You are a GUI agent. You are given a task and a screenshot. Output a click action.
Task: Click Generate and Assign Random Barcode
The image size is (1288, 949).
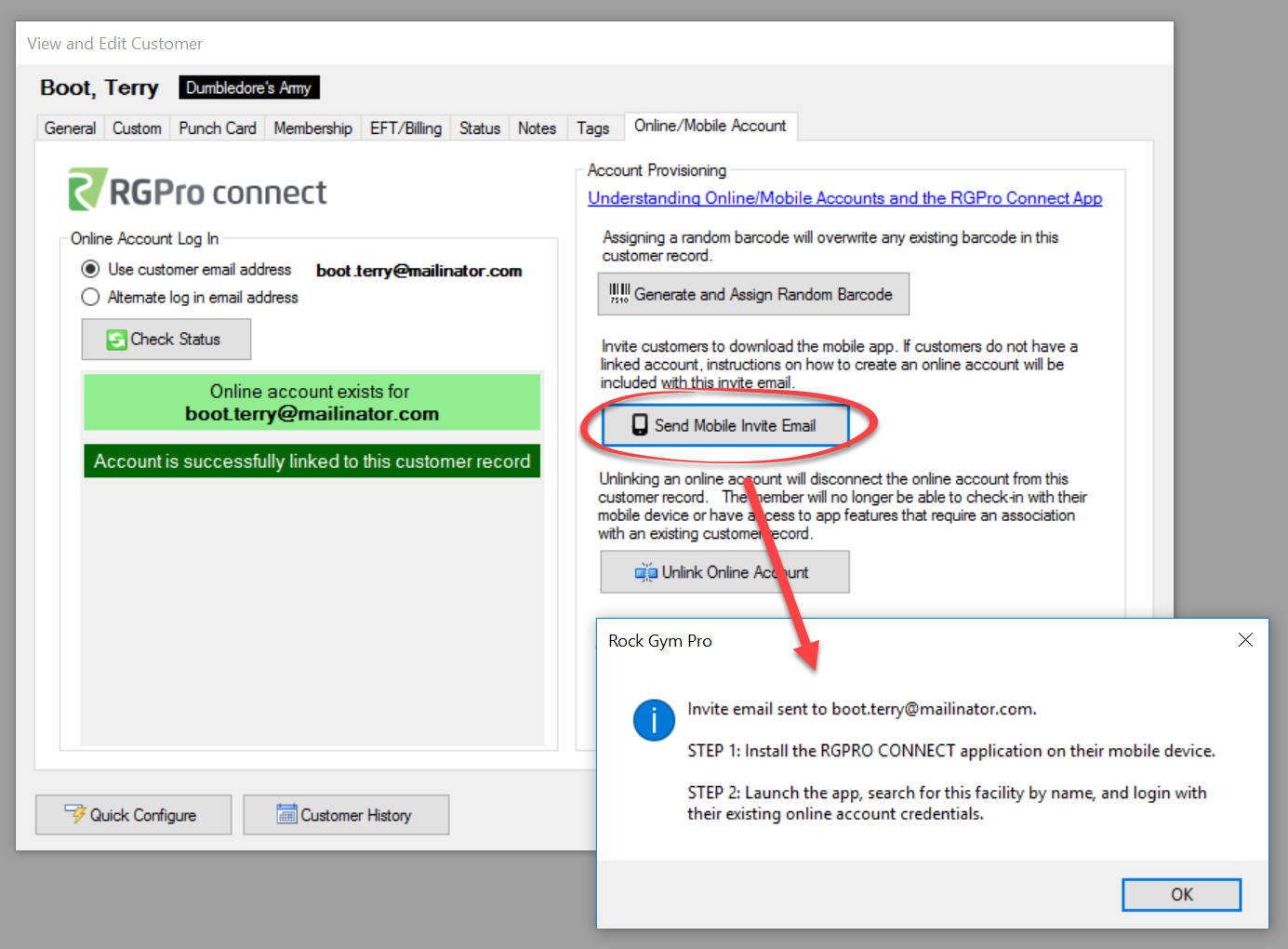tap(753, 294)
